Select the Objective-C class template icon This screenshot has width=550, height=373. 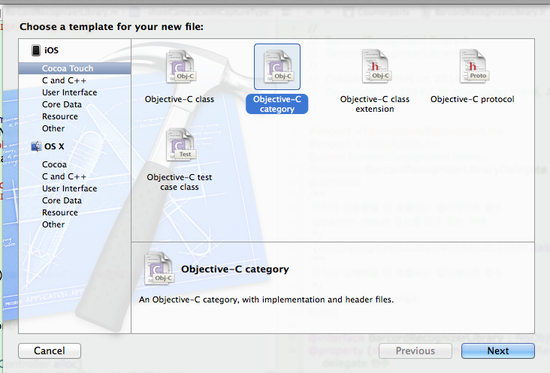(180, 67)
